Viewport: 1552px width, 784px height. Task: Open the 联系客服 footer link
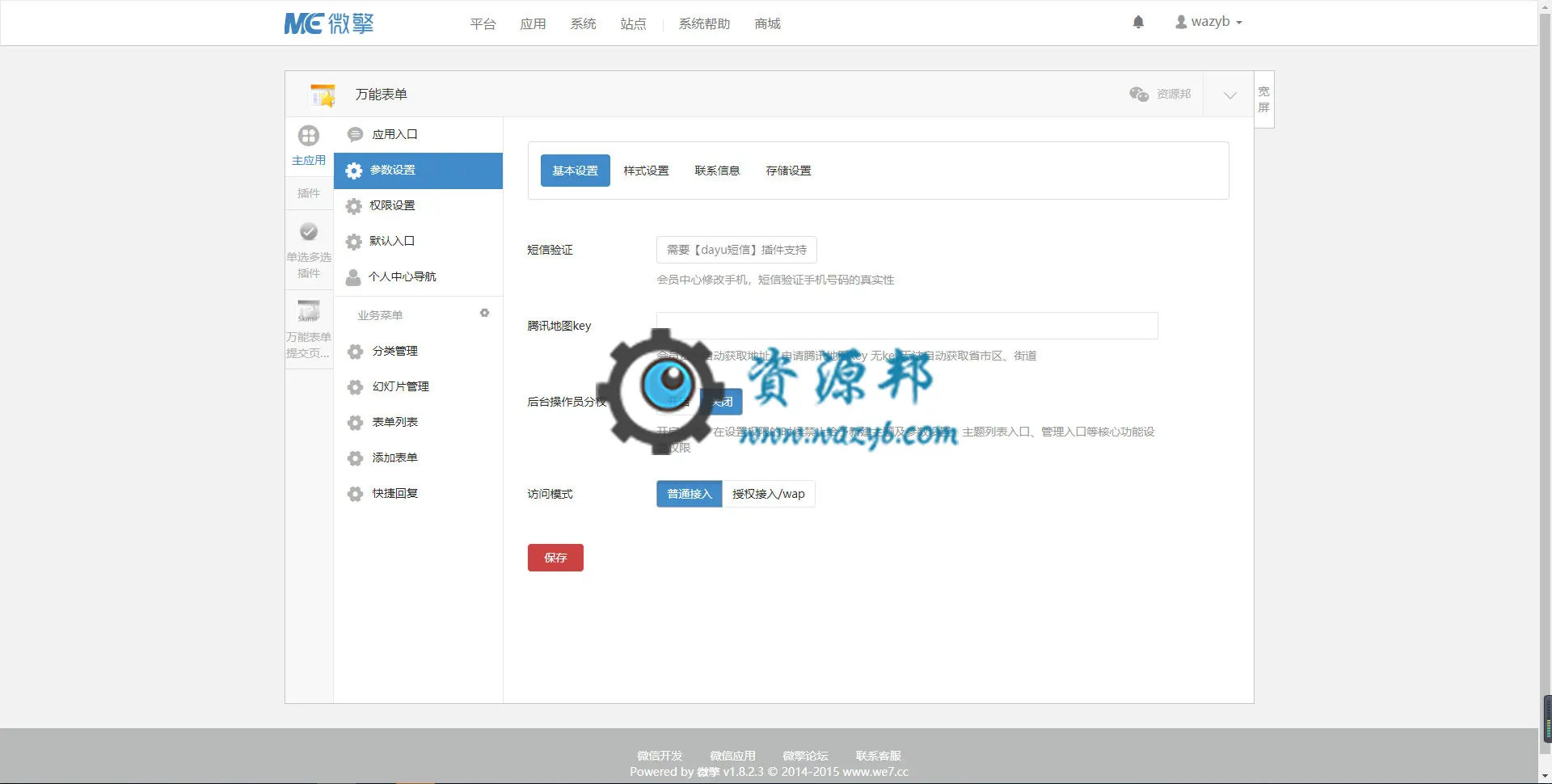point(878,756)
